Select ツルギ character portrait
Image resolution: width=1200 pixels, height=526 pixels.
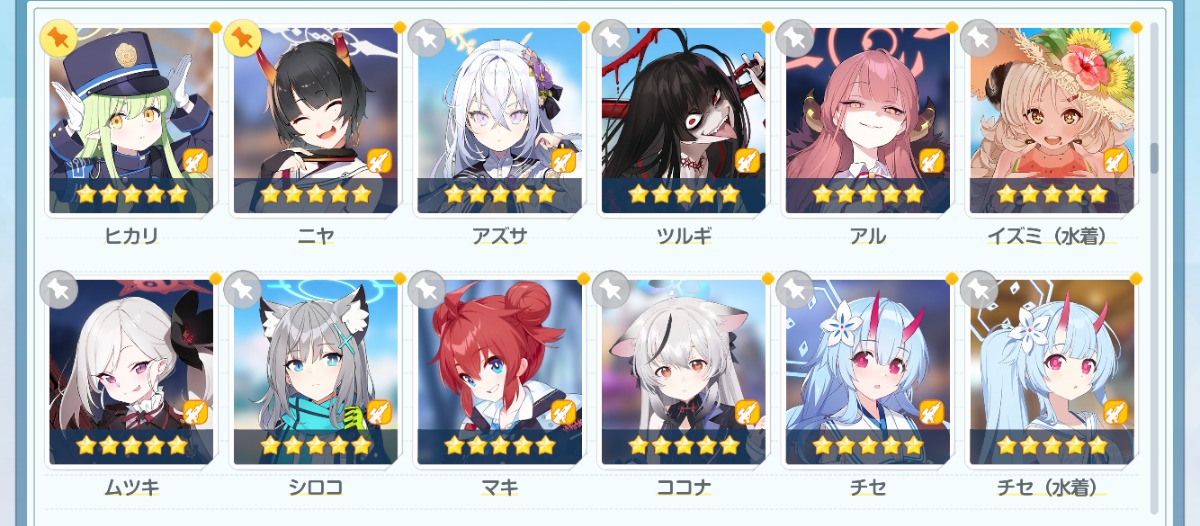coord(684,120)
